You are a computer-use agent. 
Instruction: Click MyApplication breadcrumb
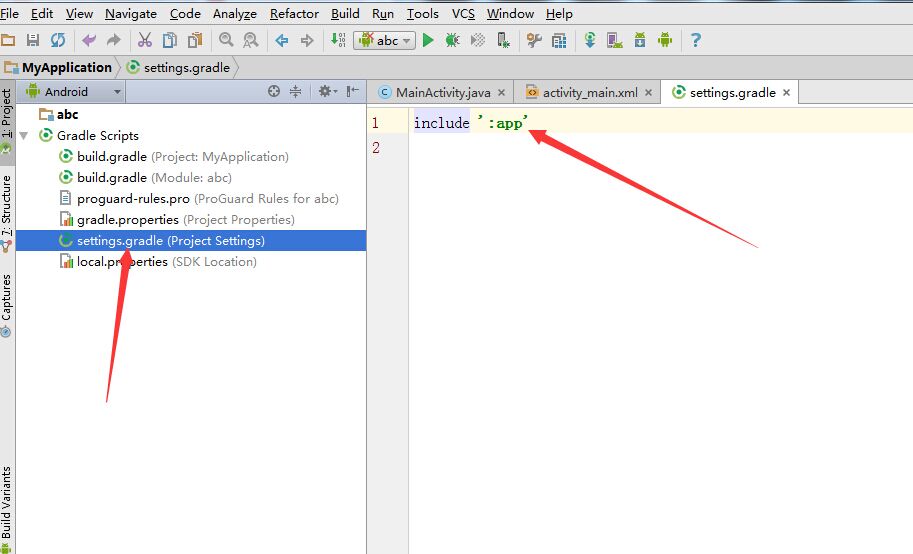58,68
